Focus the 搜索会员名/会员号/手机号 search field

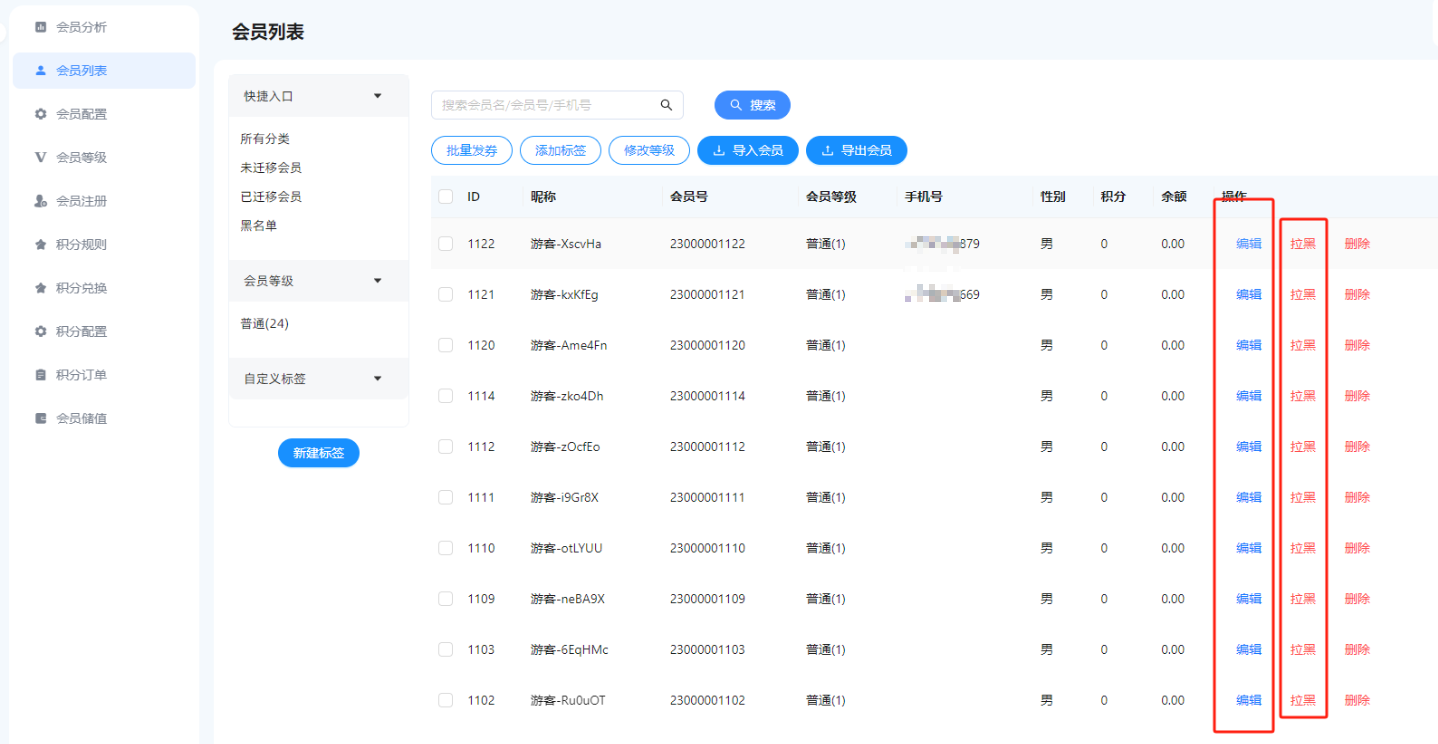[x=557, y=105]
